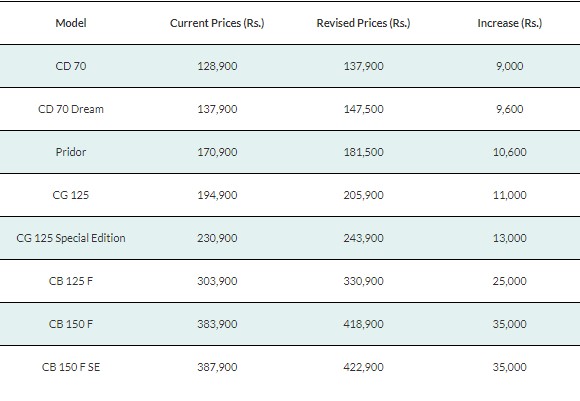580x401 pixels.
Task: Click CG 125 Special Edition label
Action: [x=71, y=238]
